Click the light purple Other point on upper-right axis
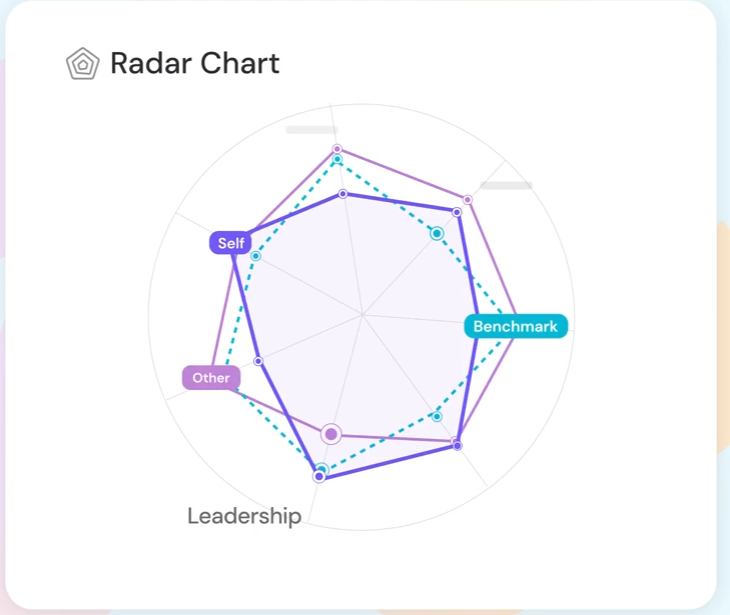Image resolution: width=730 pixels, height=615 pixels. (467, 200)
